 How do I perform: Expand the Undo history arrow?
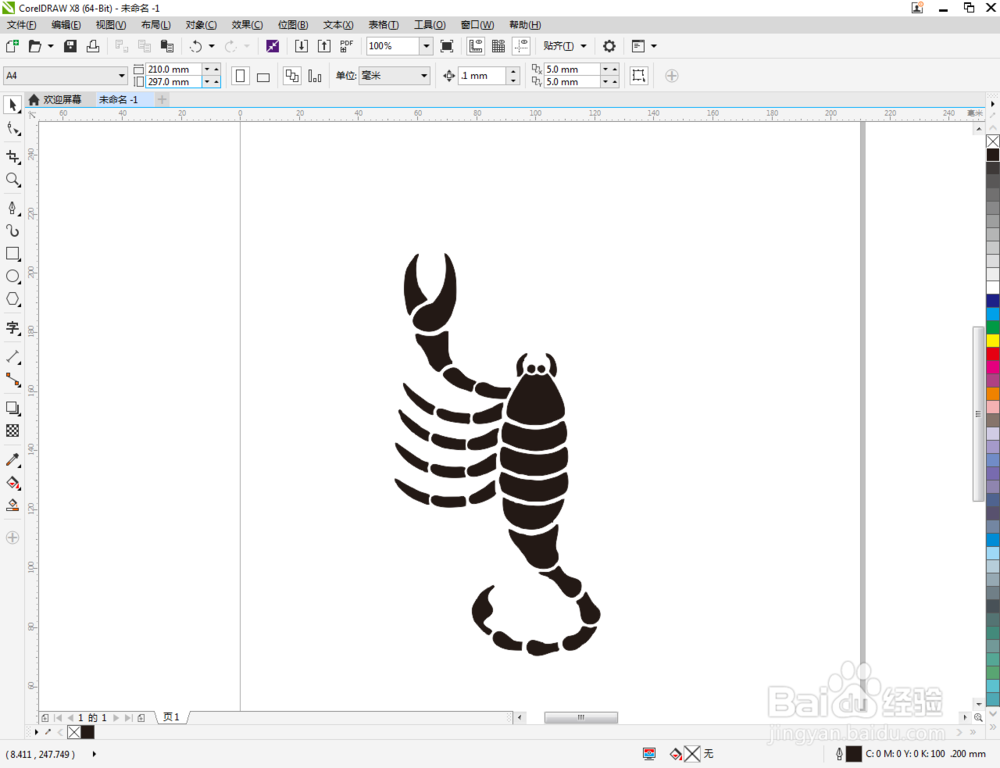pyautogui.click(x=212, y=46)
